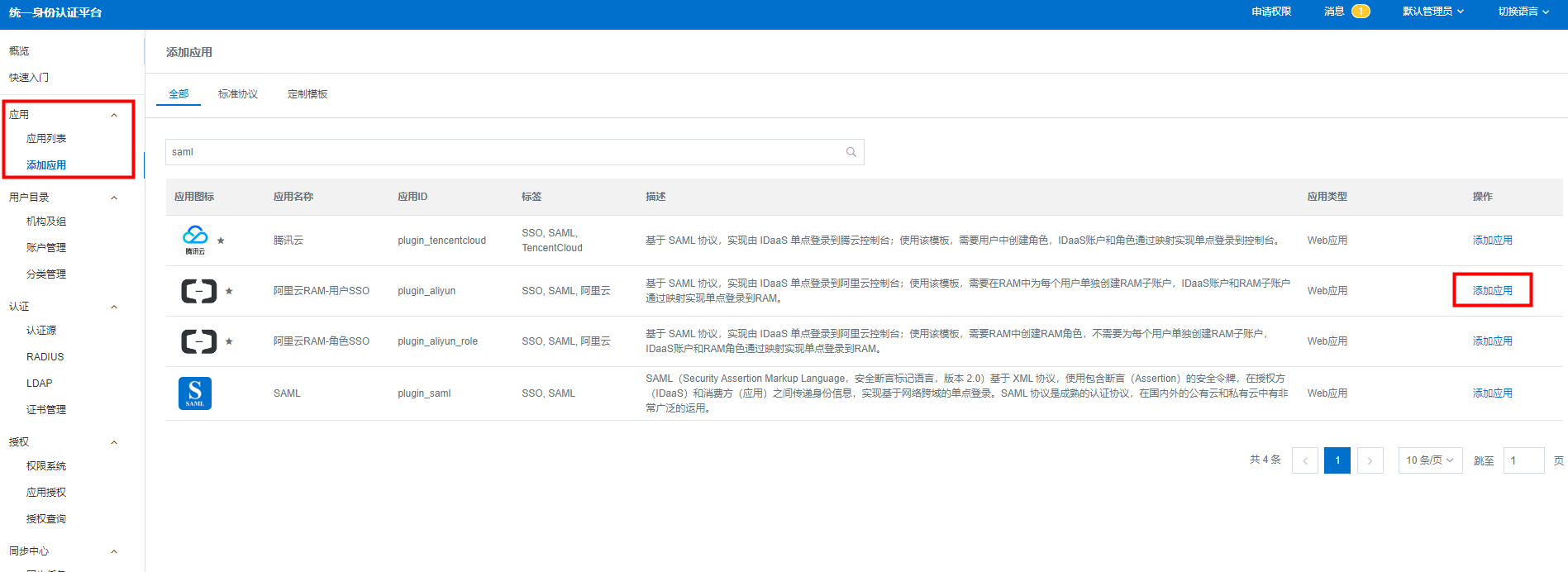Go to next page arrow
1568x572 pixels.
[x=1370, y=460]
